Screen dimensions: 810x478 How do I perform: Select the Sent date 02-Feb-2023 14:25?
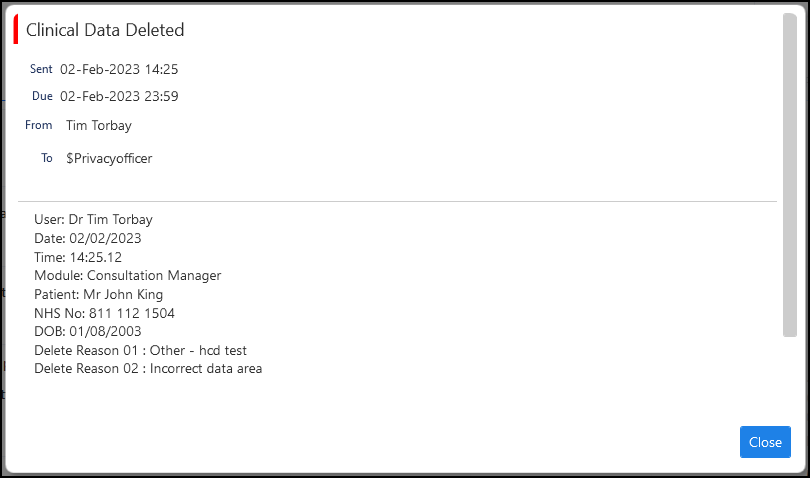coord(119,69)
